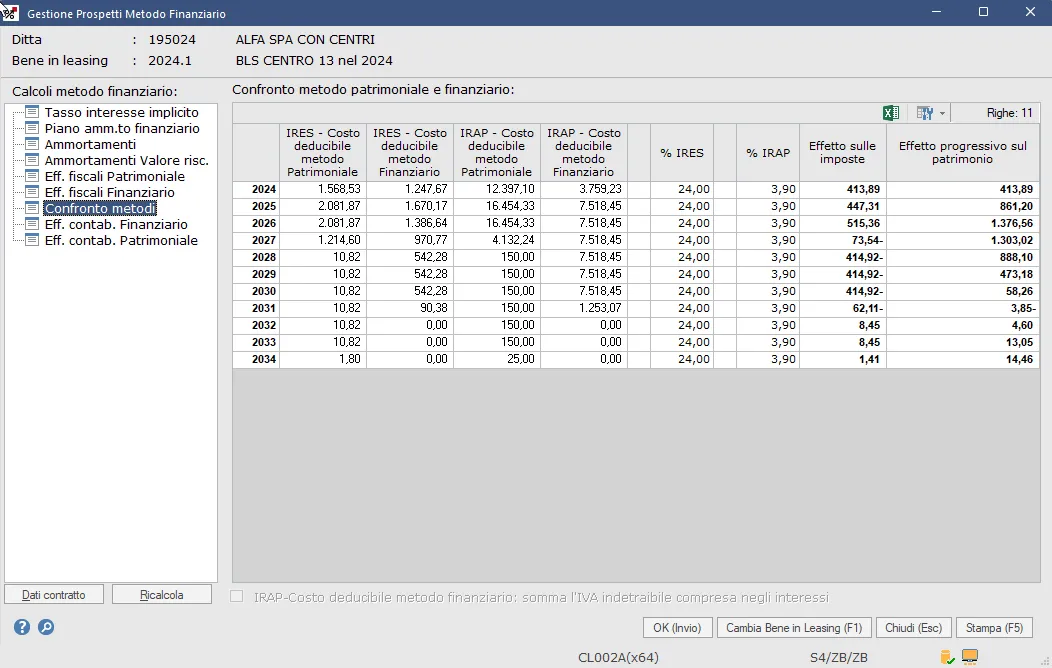The image size is (1052, 668).
Task: Click IRES Costo deducibile metodo Finanziario header
Action: (x=409, y=152)
